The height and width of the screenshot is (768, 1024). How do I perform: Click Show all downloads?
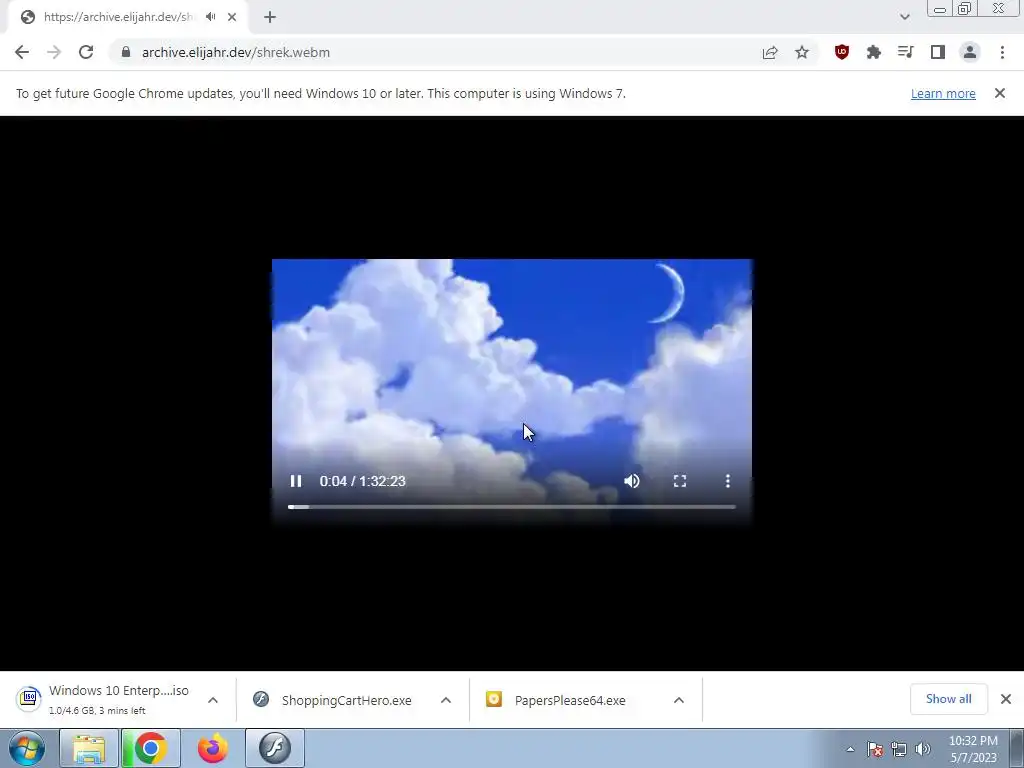[948, 699]
